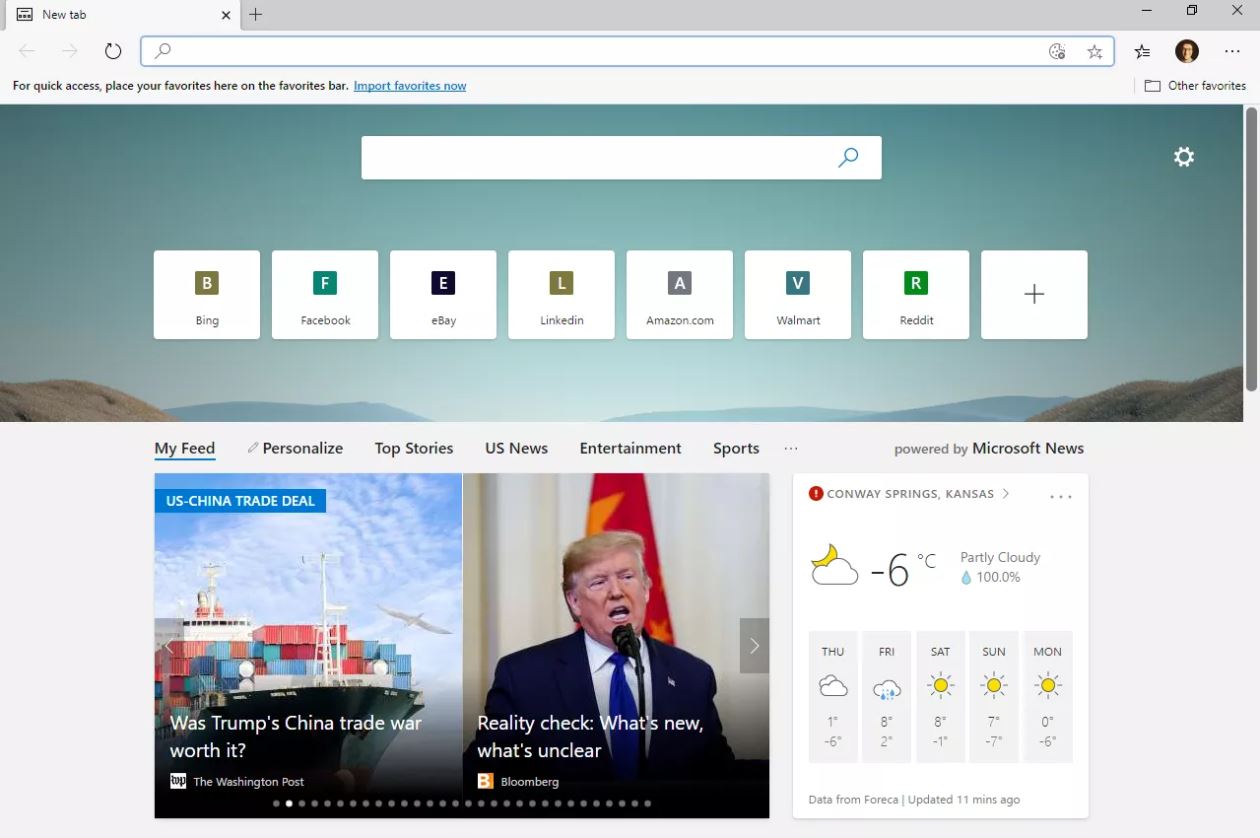Open the eBay quick link tile

tap(443, 294)
